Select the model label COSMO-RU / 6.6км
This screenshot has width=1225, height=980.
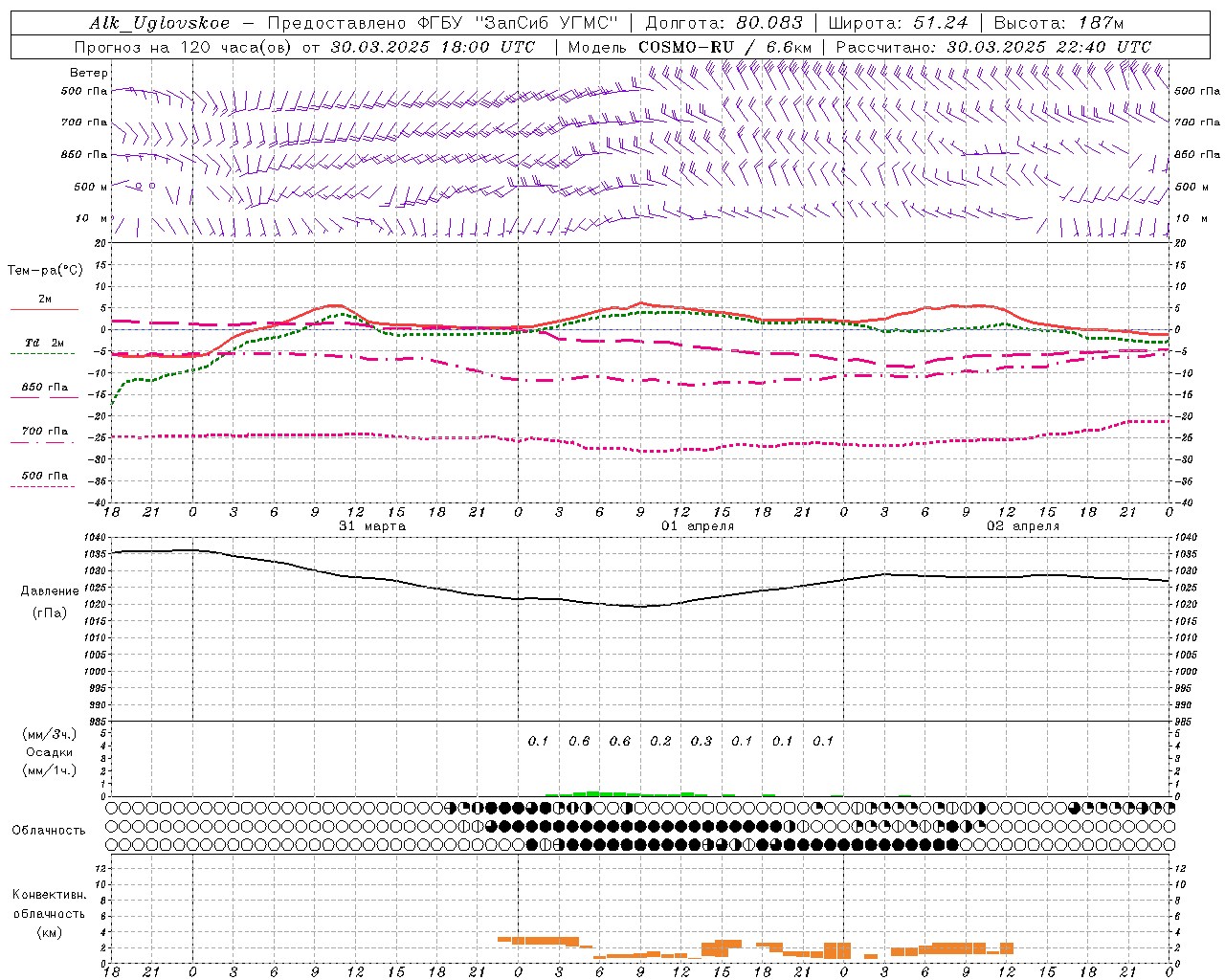click(x=724, y=47)
